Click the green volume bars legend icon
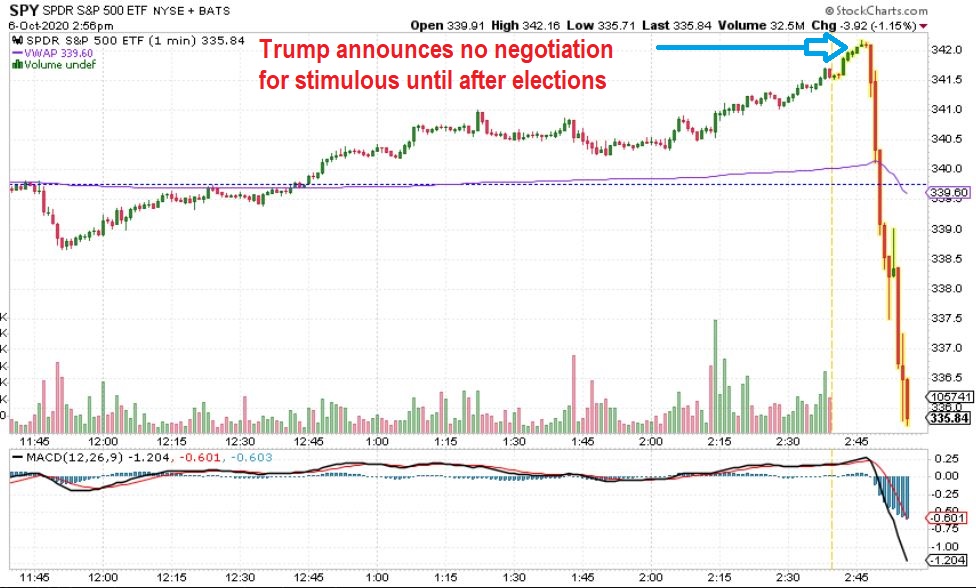 17,64
